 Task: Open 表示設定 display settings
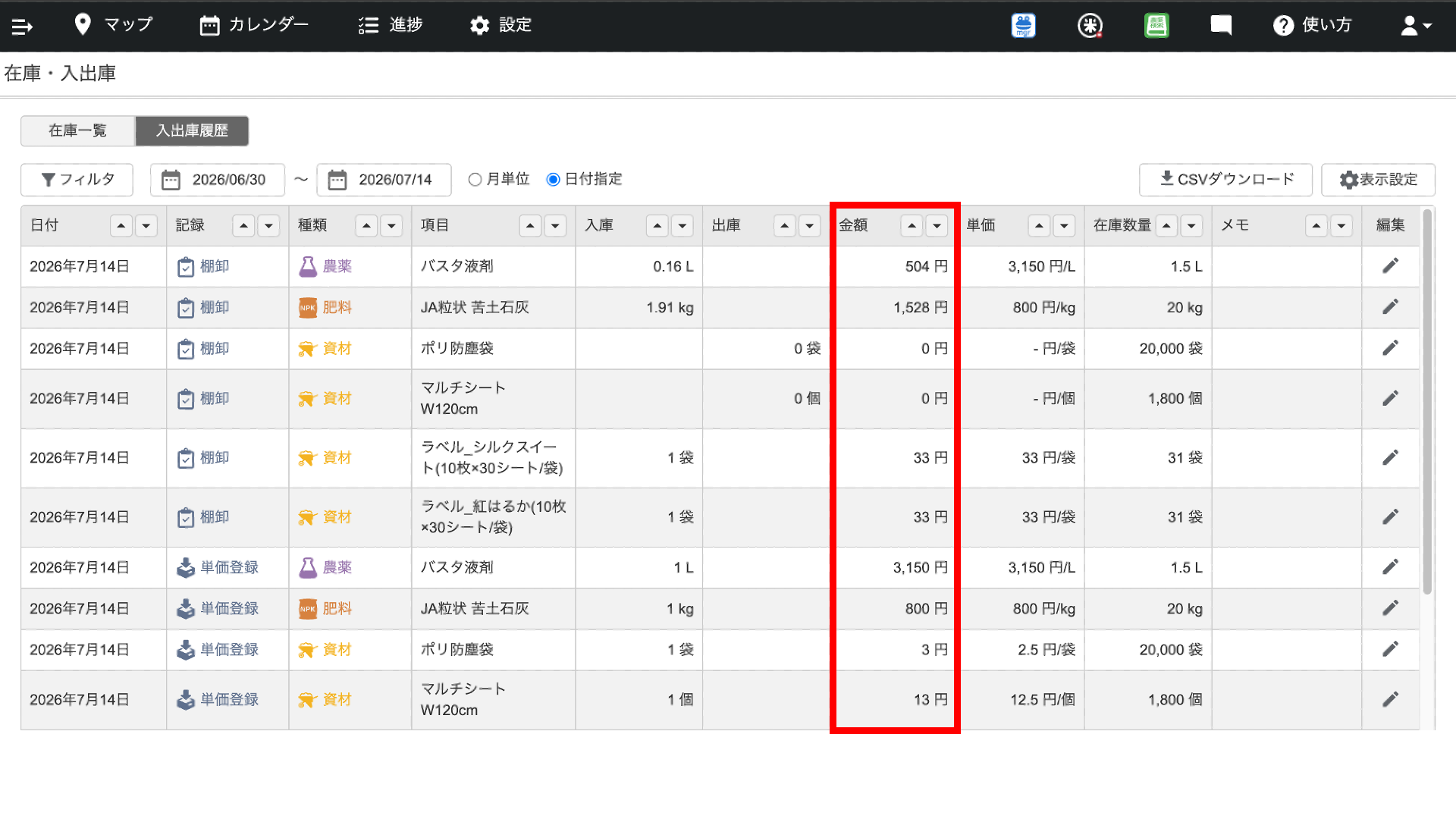[1378, 180]
